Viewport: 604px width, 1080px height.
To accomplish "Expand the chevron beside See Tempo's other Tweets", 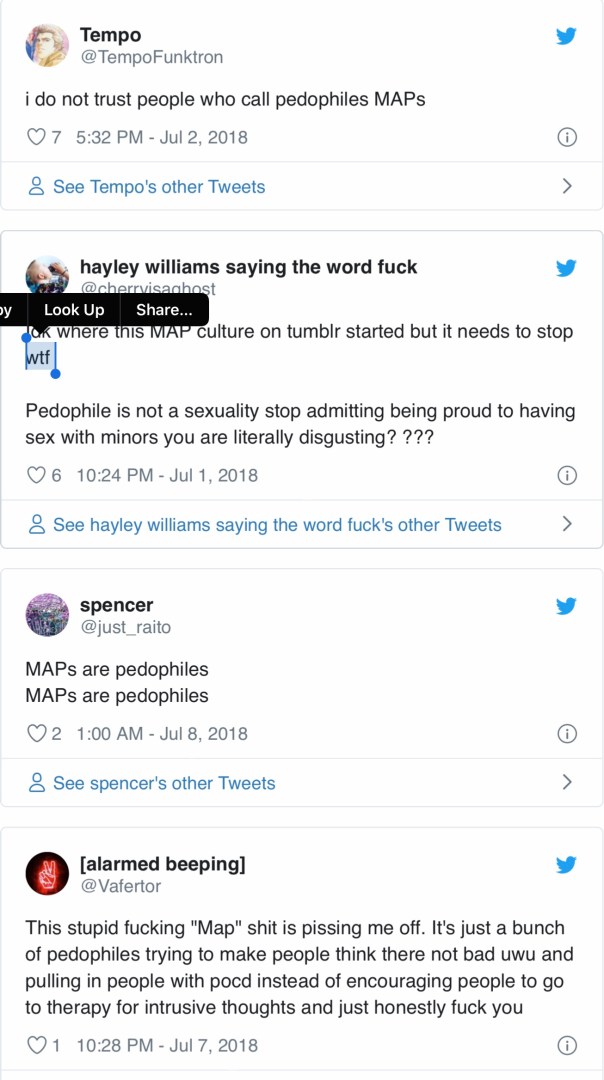I will pyautogui.click(x=567, y=186).
